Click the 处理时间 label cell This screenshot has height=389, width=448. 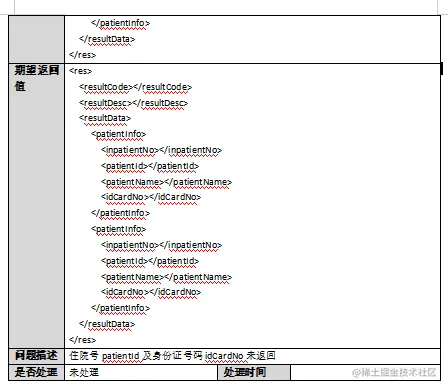click(x=254, y=372)
